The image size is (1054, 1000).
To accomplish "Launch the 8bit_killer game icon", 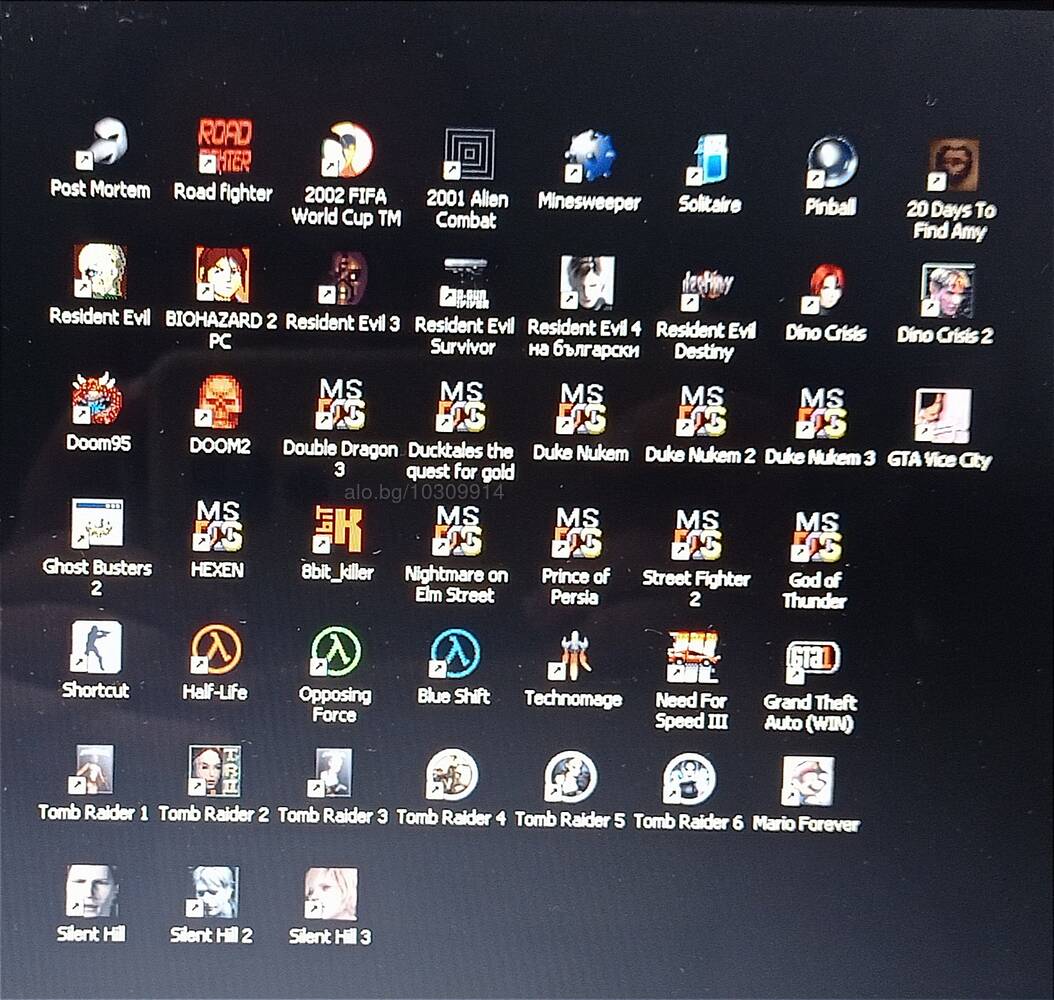I will coord(338,530).
